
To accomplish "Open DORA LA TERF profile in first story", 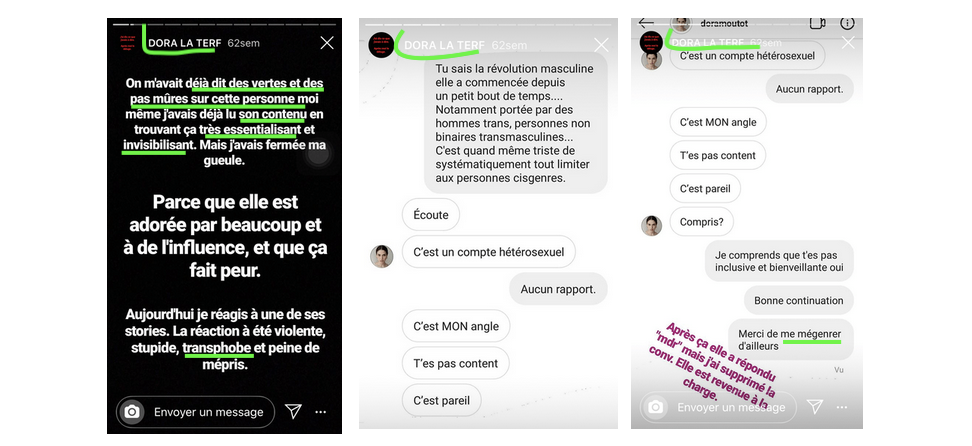I will [x=181, y=43].
